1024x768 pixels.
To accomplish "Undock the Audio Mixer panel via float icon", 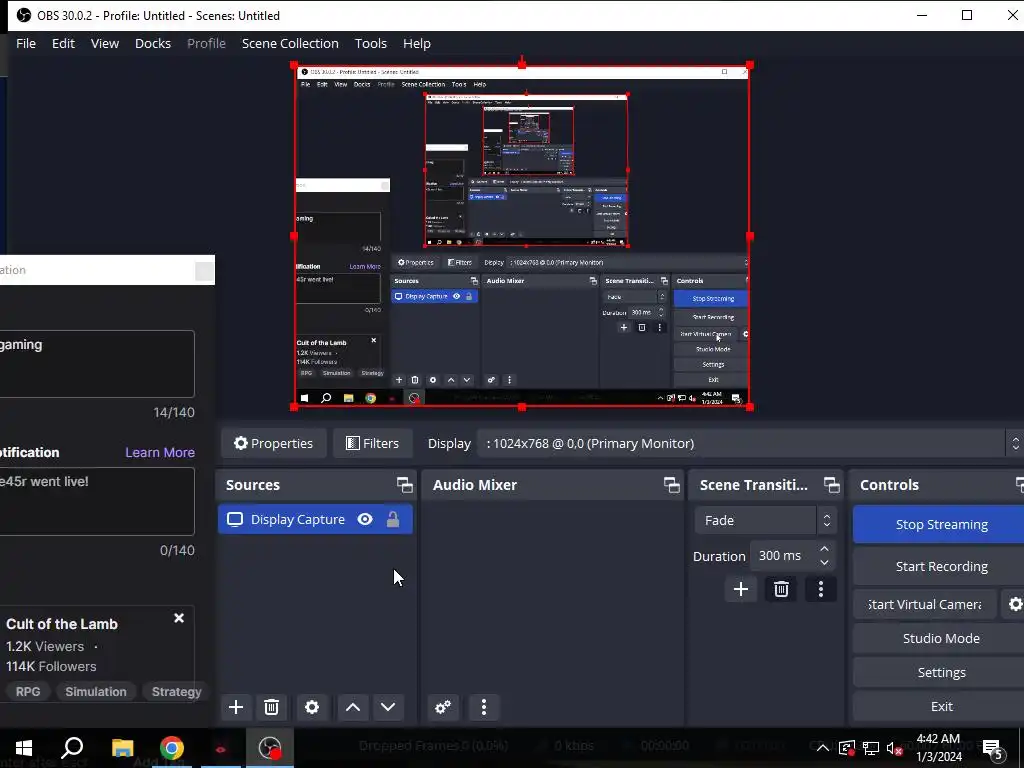I will (x=672, y=485).
